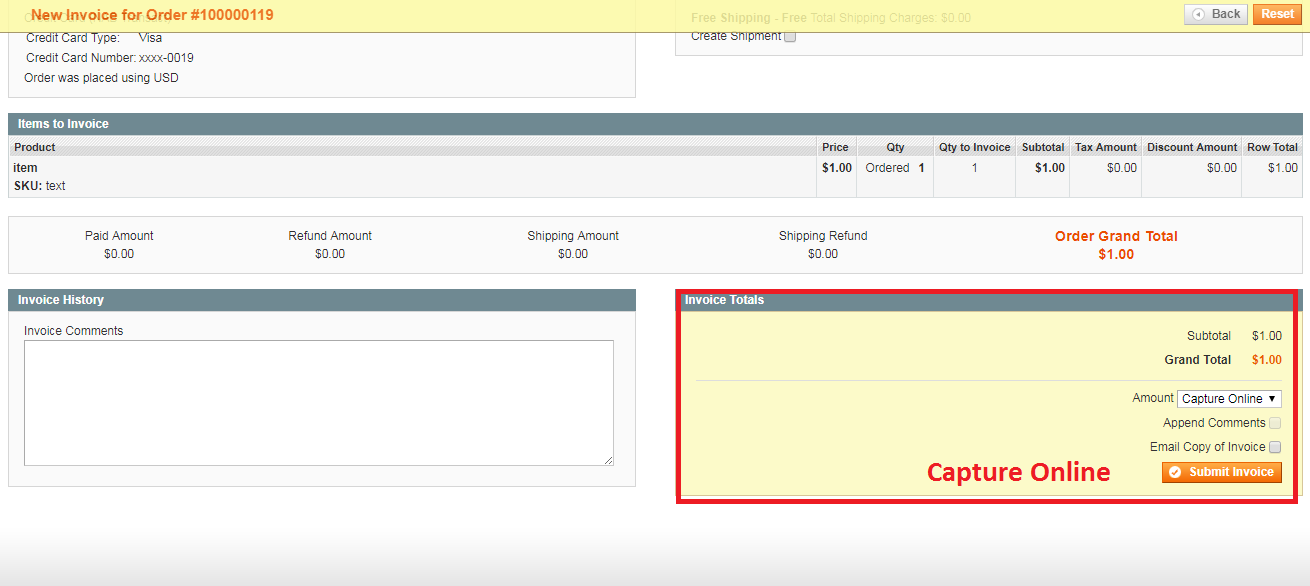Tick the Append Comments checkbox
This screenshot has height=586, width=1310.
[x=1275, y=423]
